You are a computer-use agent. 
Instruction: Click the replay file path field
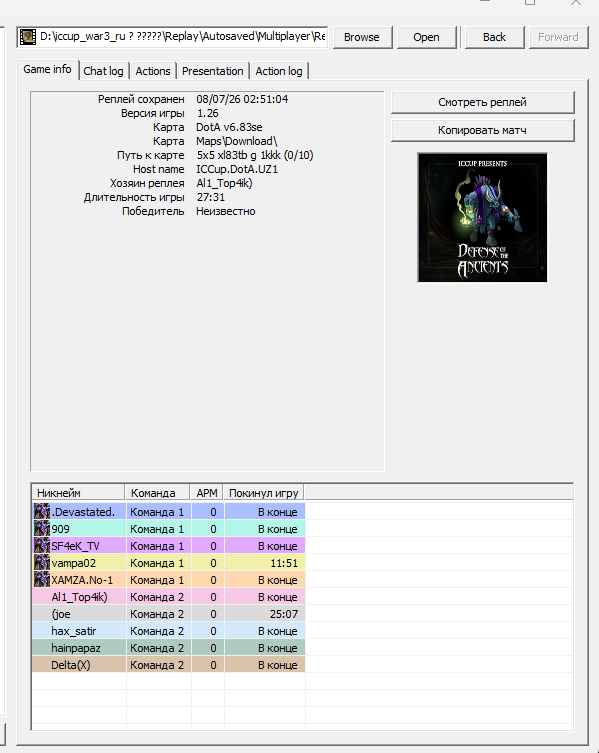click(172, 37)
